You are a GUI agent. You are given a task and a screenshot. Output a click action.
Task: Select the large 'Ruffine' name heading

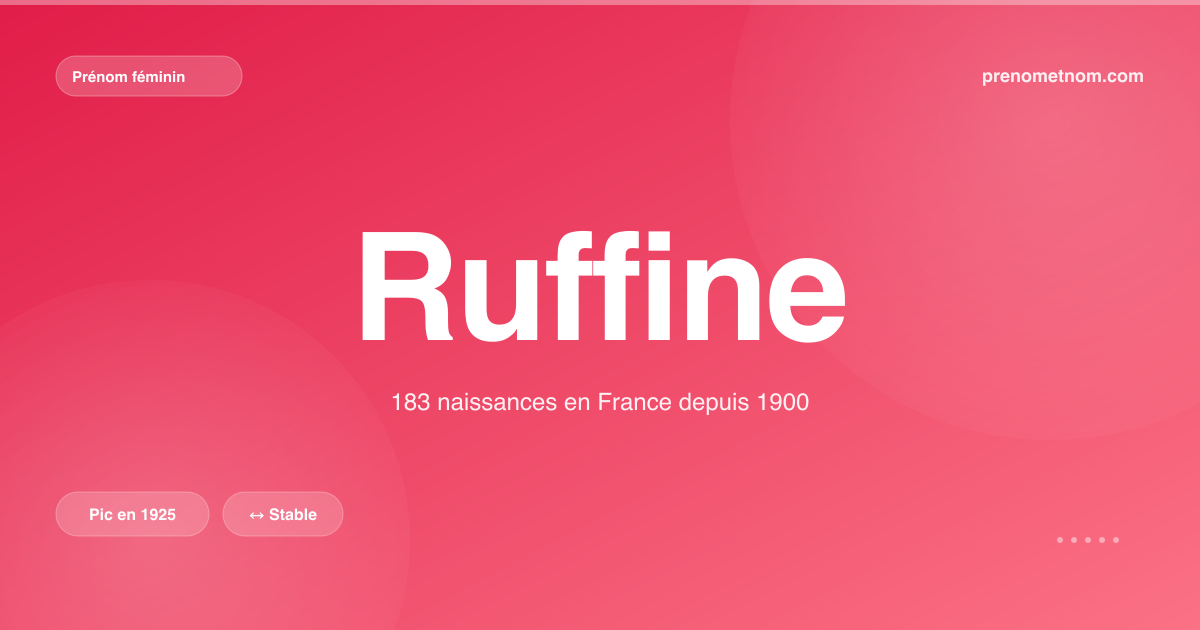(601, 288)
